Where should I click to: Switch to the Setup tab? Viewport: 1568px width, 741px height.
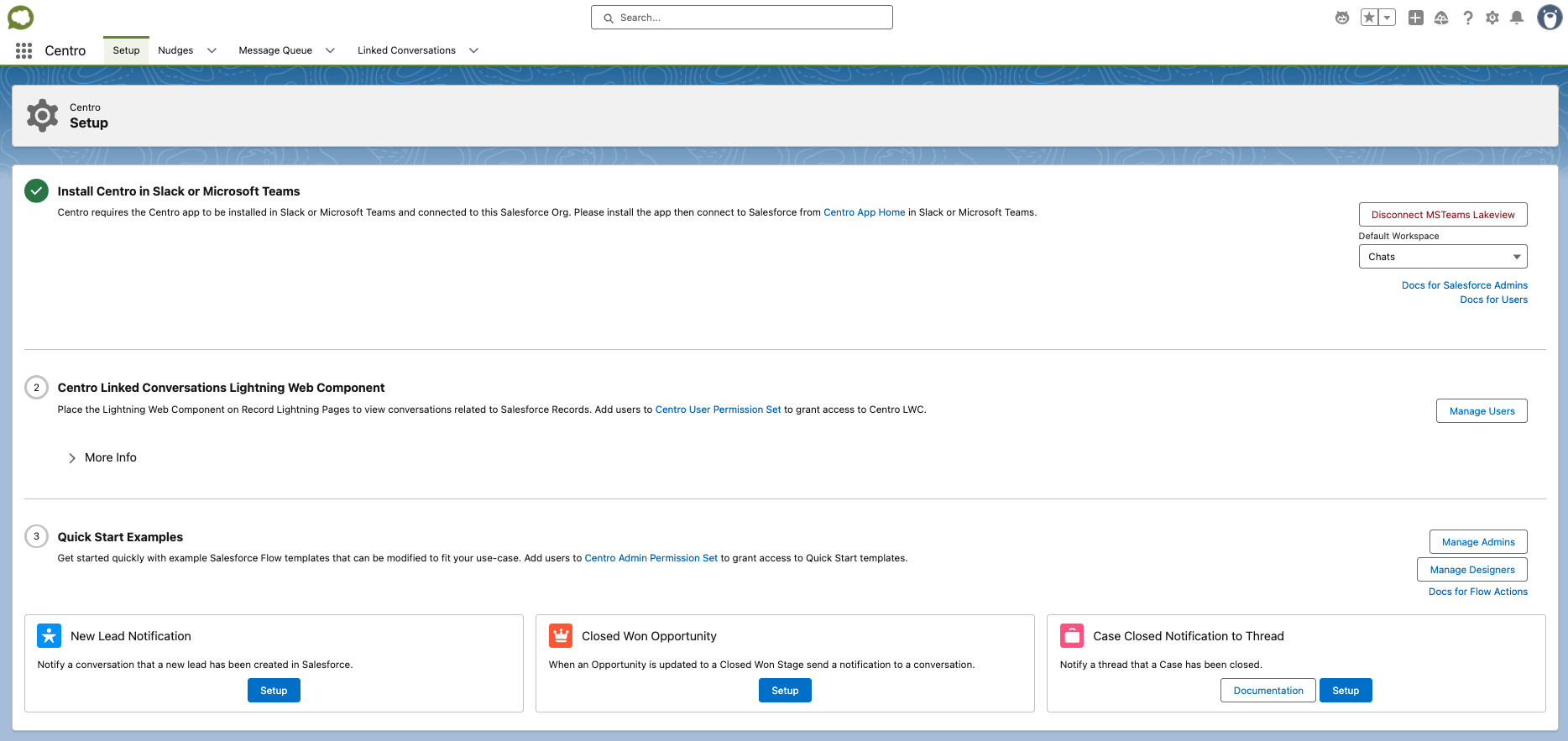(x=126, y=50)
